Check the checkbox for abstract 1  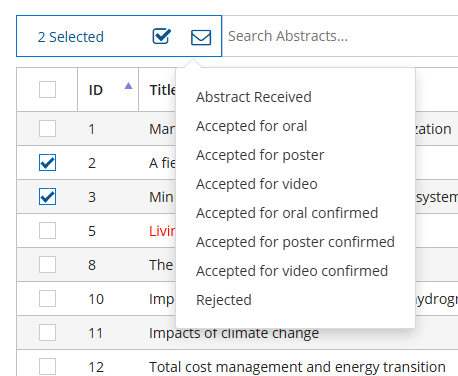[x=47, y=129]
